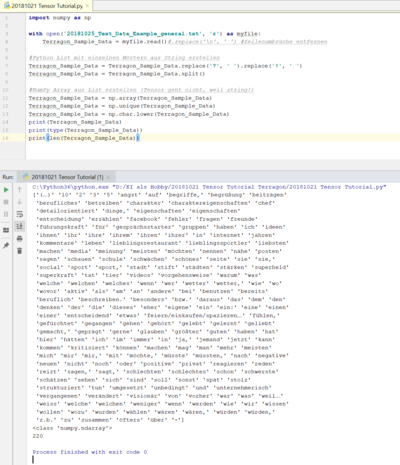Stop the process with the square icon

[6, 202]
